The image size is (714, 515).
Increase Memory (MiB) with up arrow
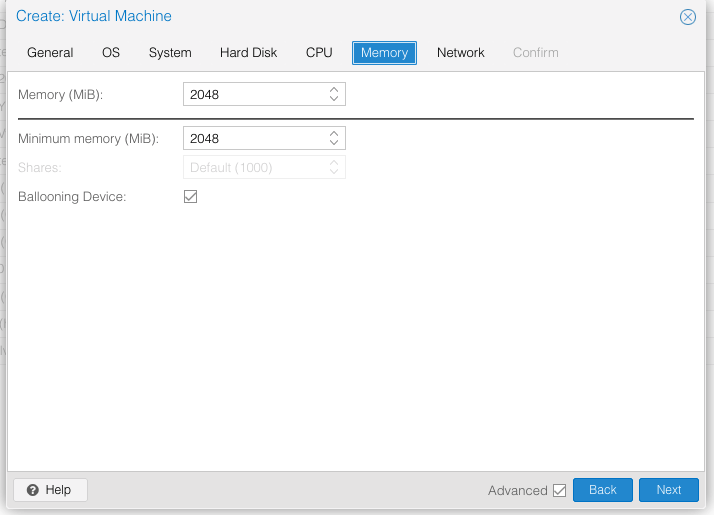tap(334, 90)
